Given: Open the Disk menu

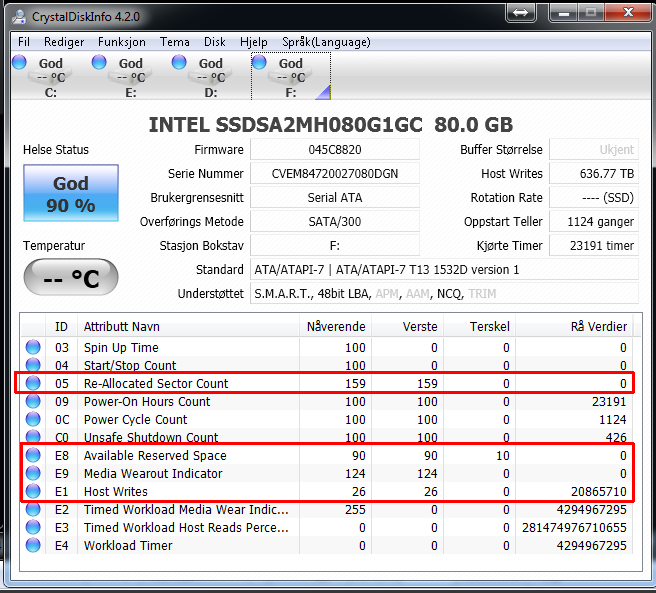Looking at the screenshot, I should [x=215, y=42].
